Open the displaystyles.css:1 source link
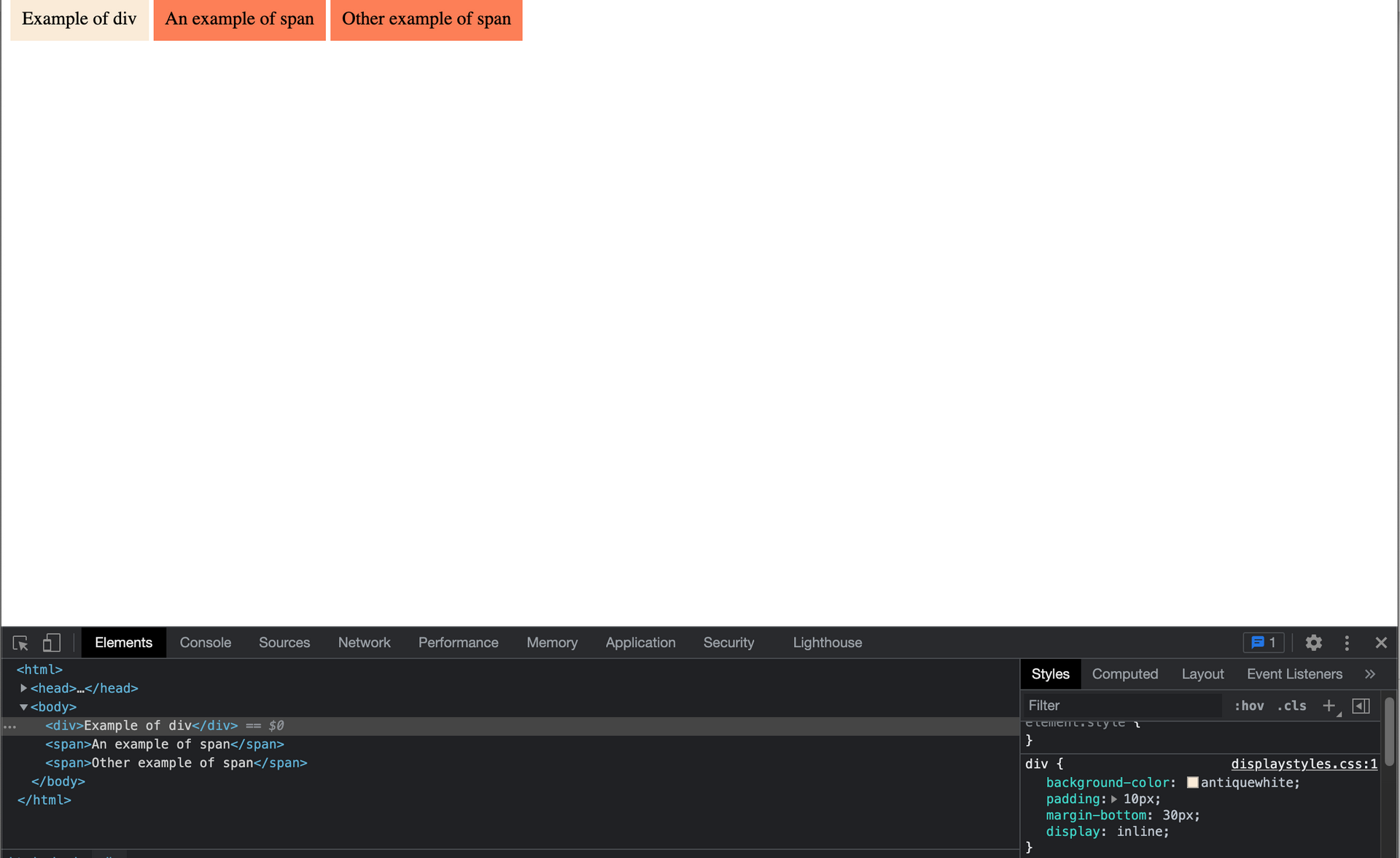Viewport: 1400px width, 858px height. [x=1304, y=764]
